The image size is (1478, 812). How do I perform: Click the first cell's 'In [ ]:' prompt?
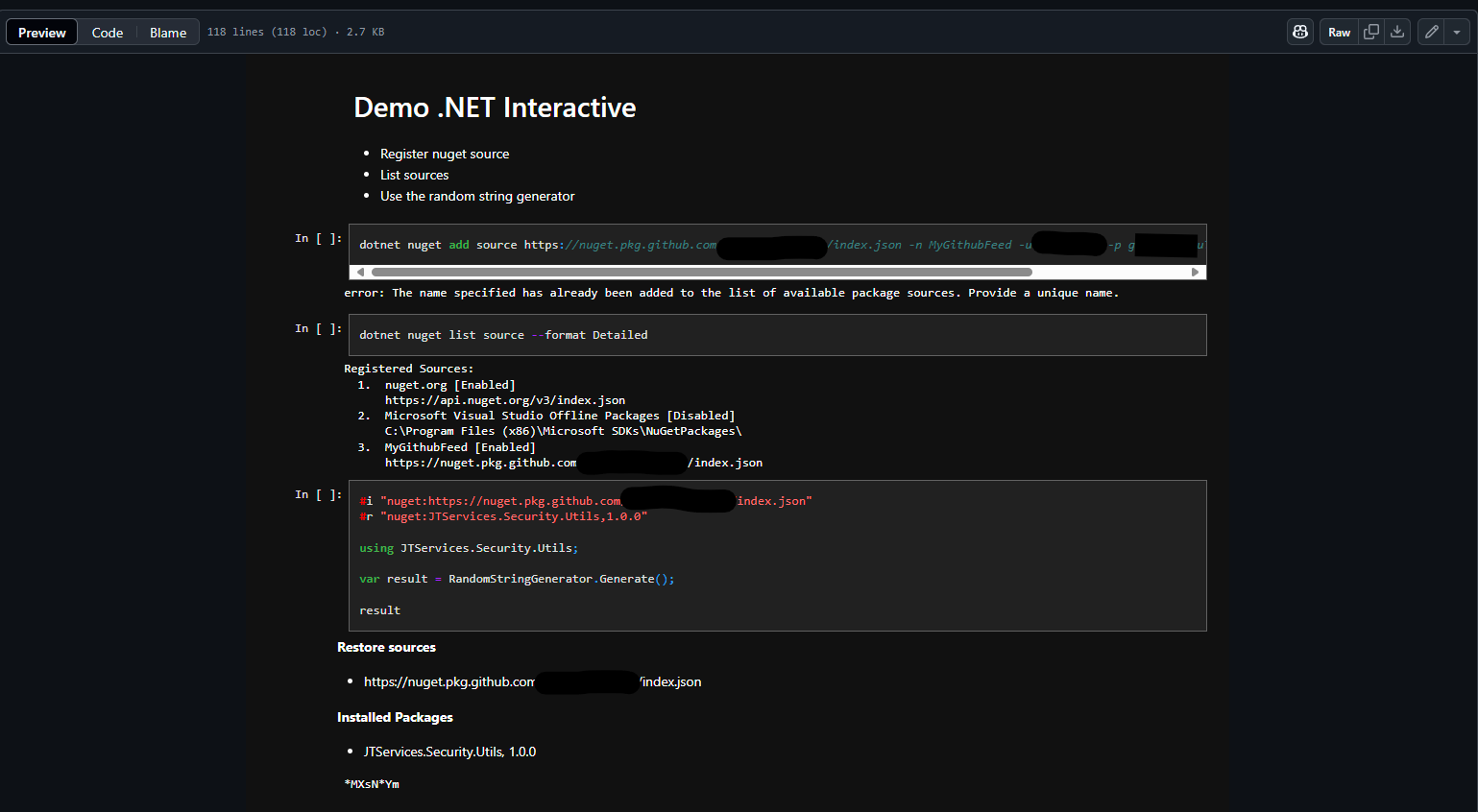coord(318,238)
